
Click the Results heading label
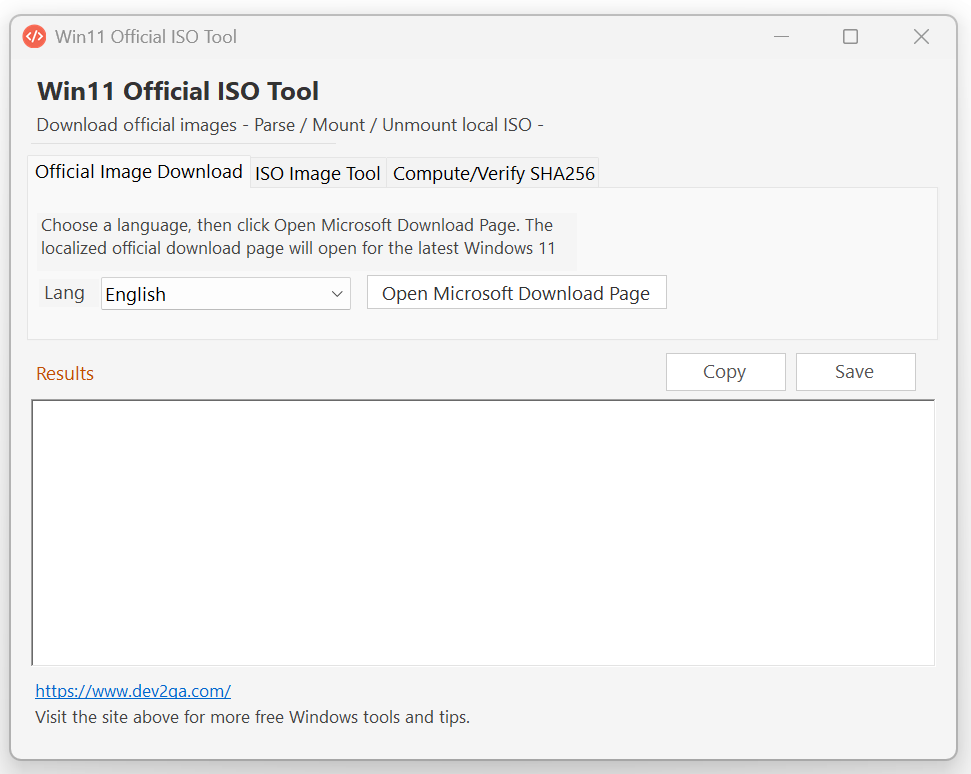pos(65,373)
